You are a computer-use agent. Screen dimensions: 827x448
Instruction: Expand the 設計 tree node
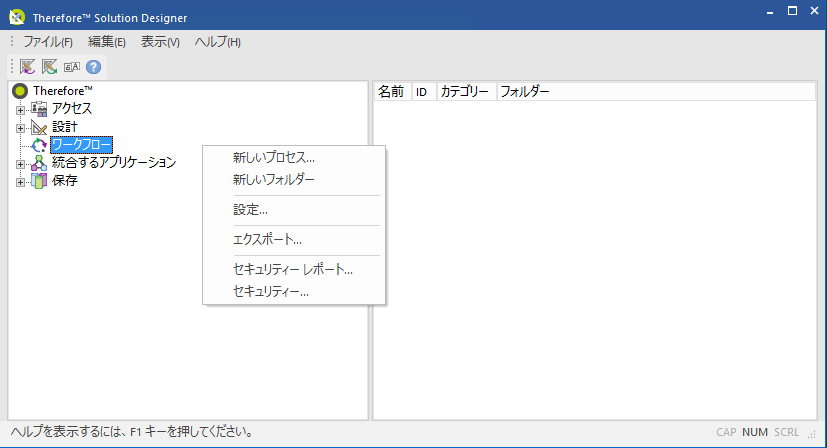(20, 128)
